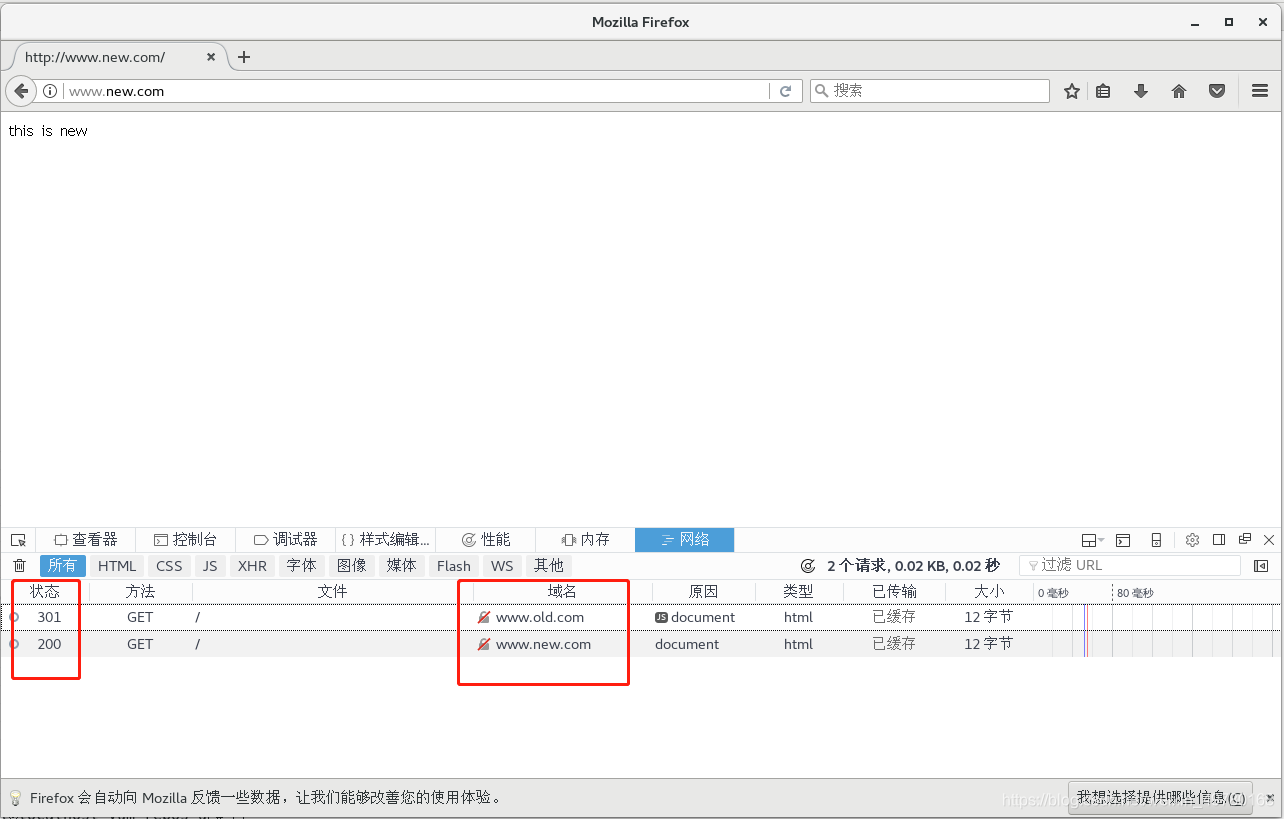The width and height of the screenshot is (1284, 819).
Task: Sort by 状态 status column header
Action: [x=45, y=592]
